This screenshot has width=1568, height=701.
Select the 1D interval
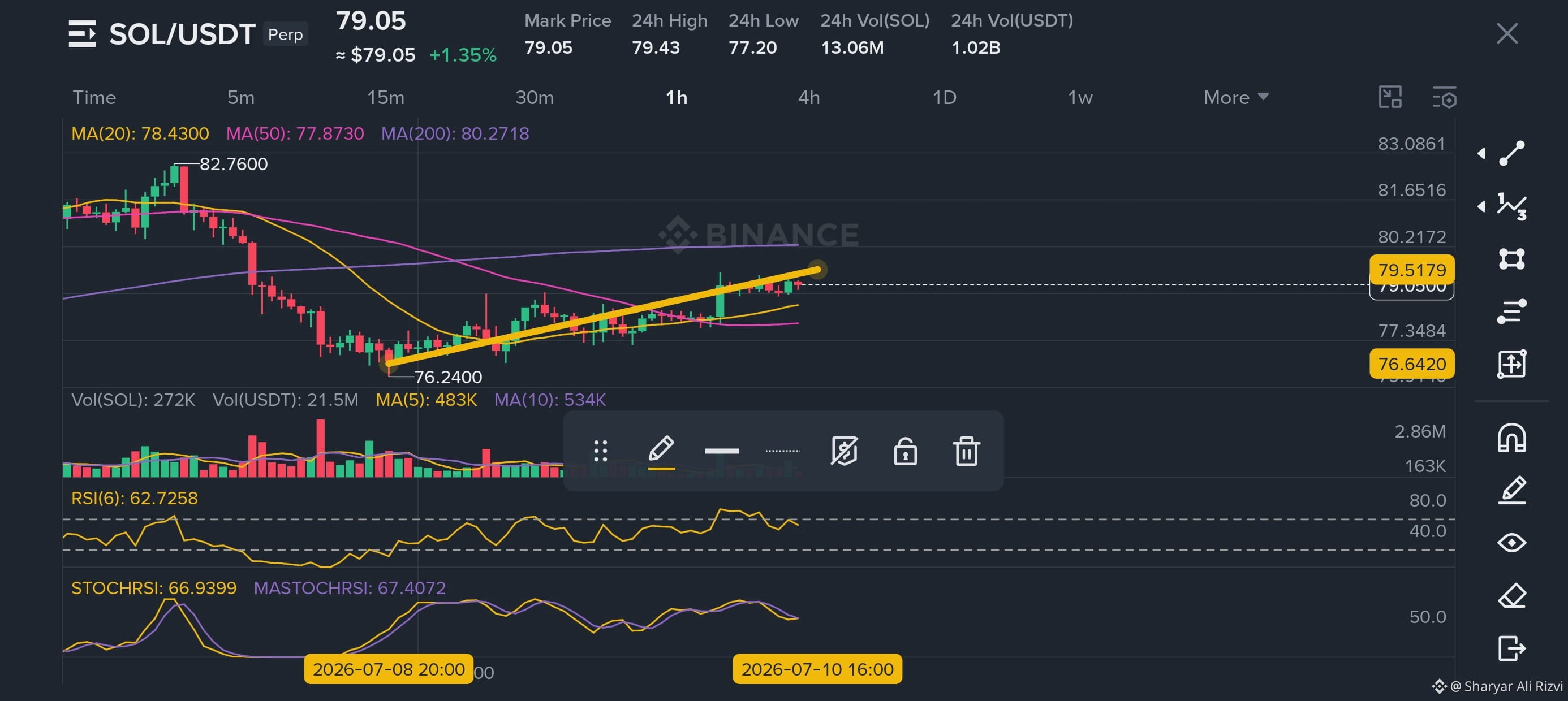click(x=945, y=97)
